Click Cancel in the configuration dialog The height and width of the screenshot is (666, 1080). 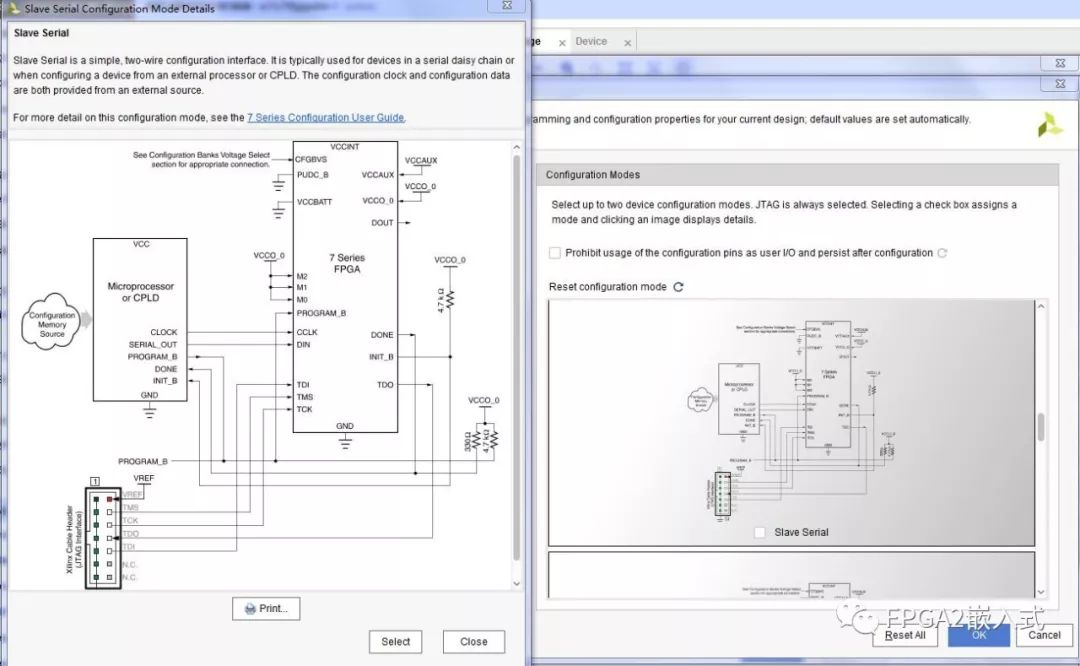[1044, 635]
